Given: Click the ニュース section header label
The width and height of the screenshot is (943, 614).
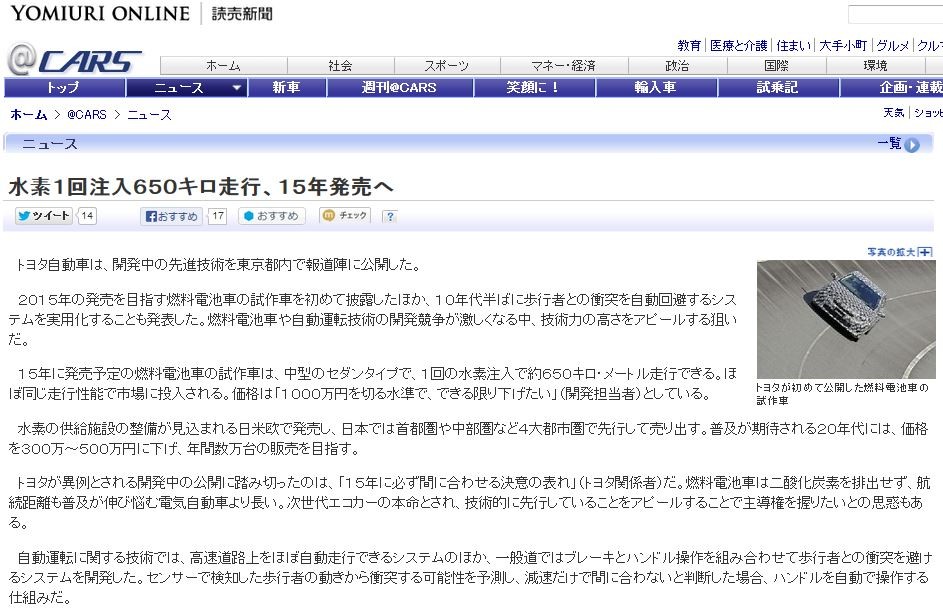Looking at the screenshot, I should [x=50, y=144].
